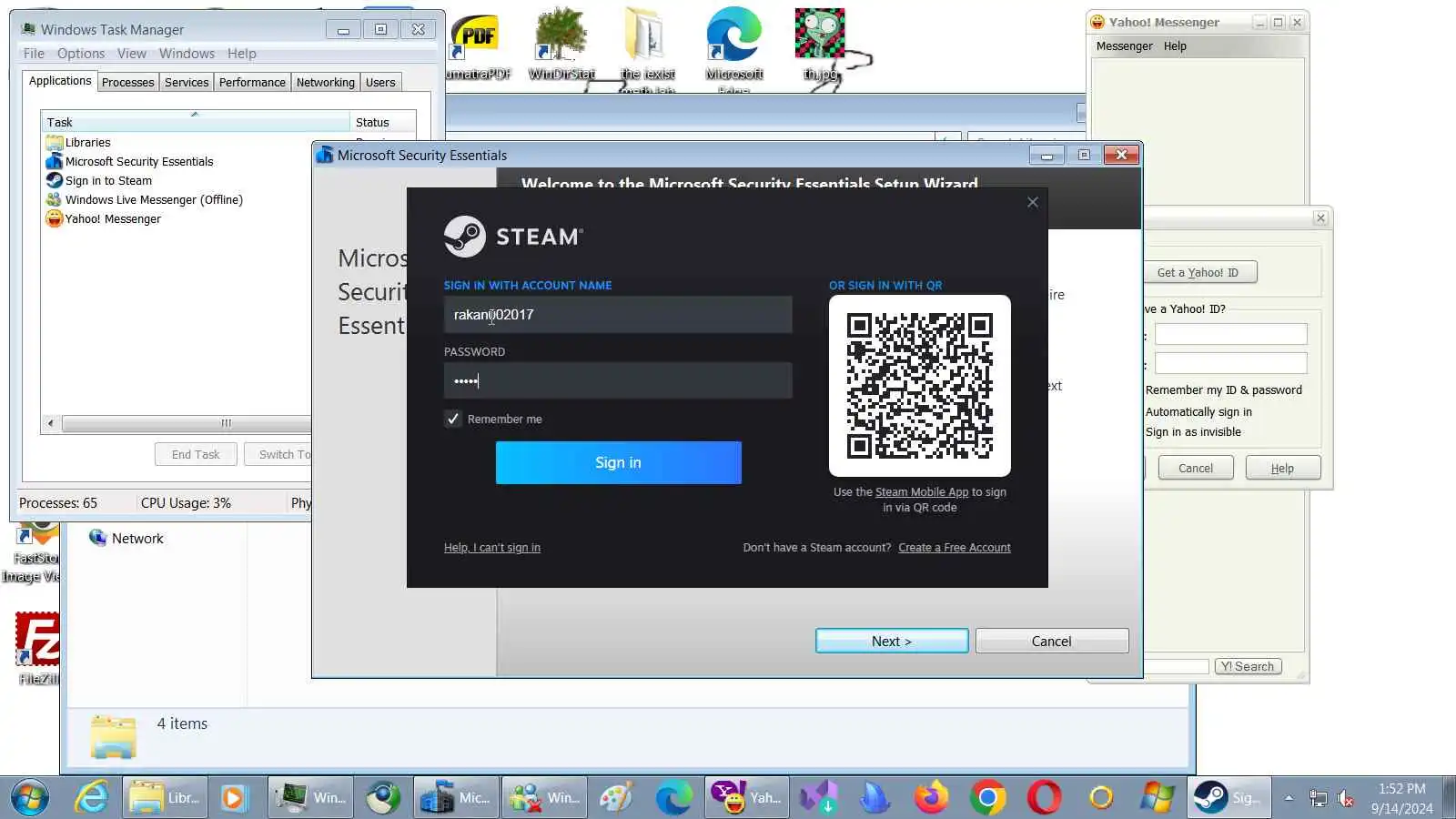The height and width of the screenshot is (819, 1456).
Task: Open the FileZilla desktop shortcut
Action: point(37,648)
